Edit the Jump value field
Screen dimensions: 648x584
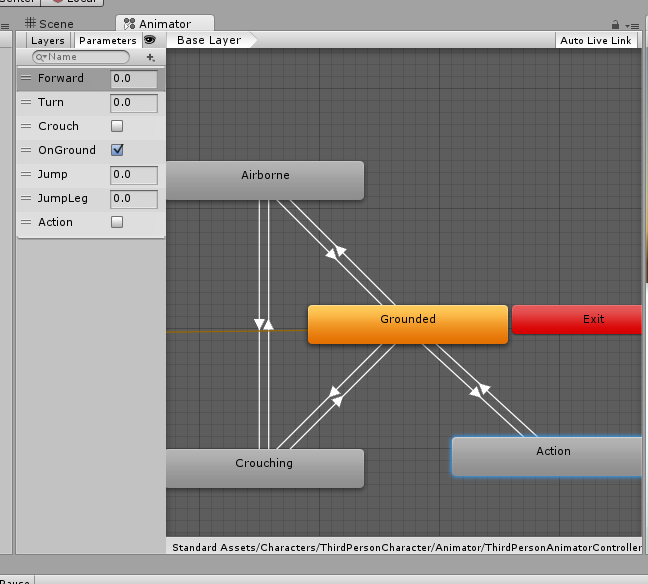click(133, 174)
